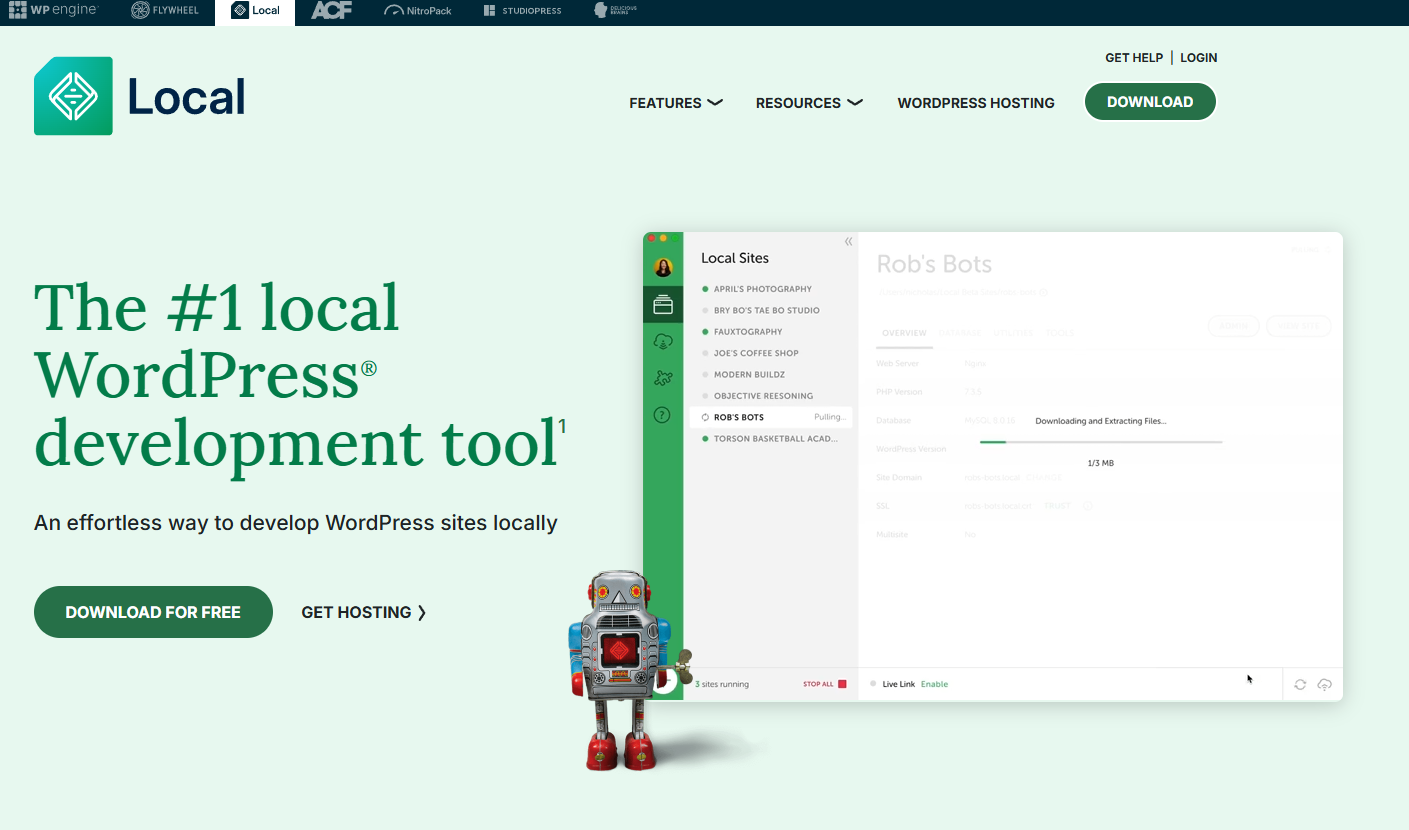Open WordPress Hosting menu item
Viewport: 1409px width, 830px height.
tap(976, 103)
